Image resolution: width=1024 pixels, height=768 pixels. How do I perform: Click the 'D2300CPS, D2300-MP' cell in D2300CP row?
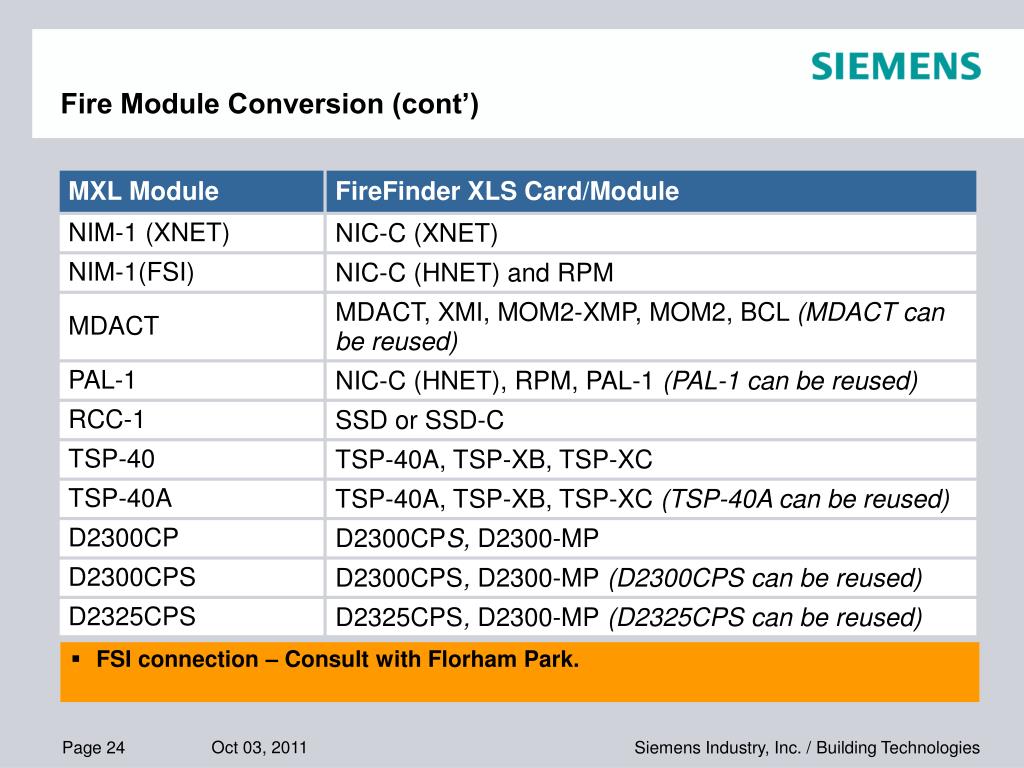(x=650, y=538)
